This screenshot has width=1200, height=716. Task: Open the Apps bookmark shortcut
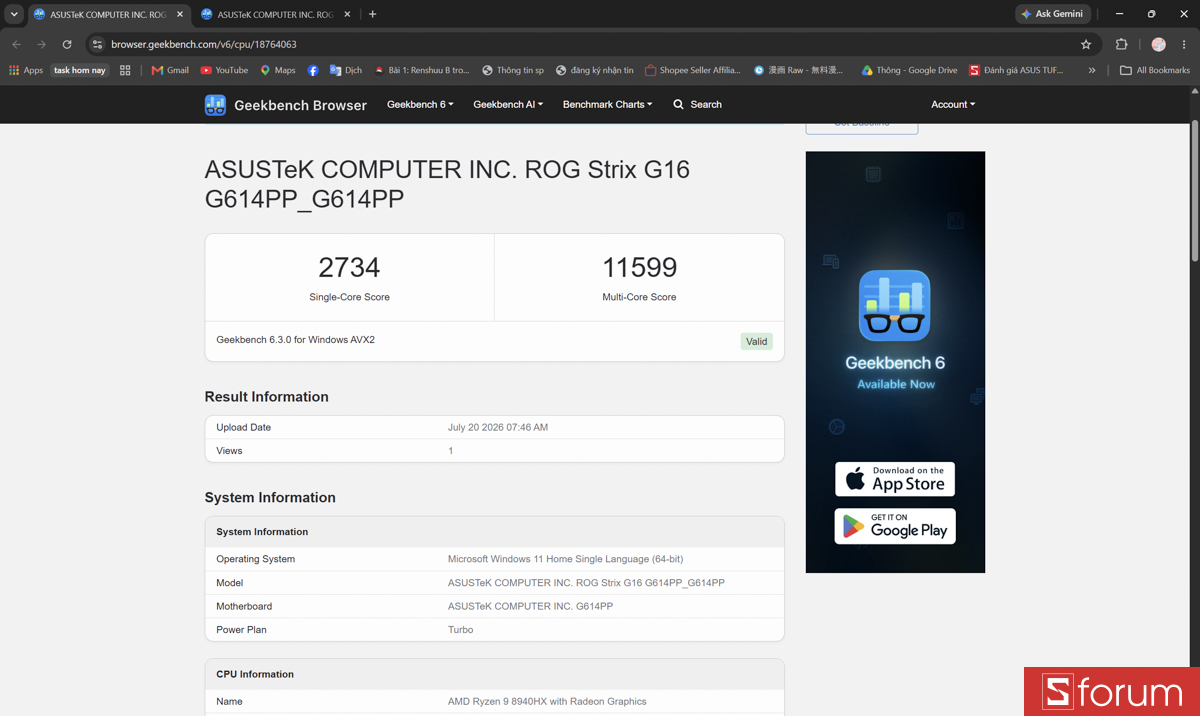coord(26,70)
